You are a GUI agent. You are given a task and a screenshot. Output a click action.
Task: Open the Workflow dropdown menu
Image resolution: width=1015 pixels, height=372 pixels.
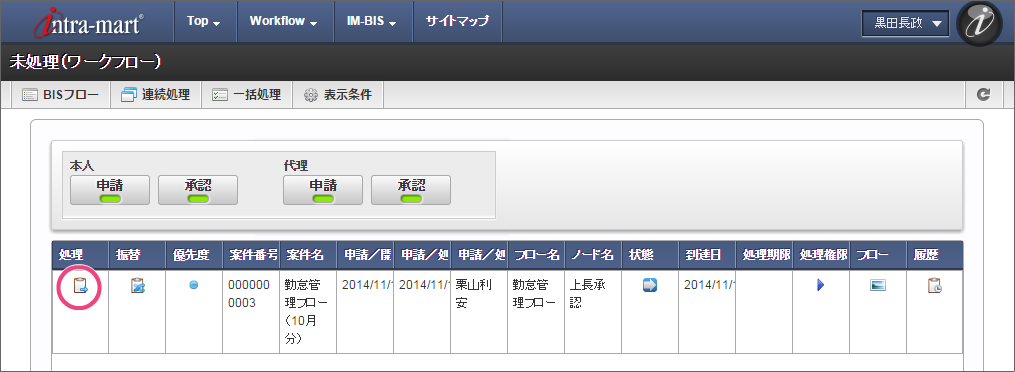(284, 21)
